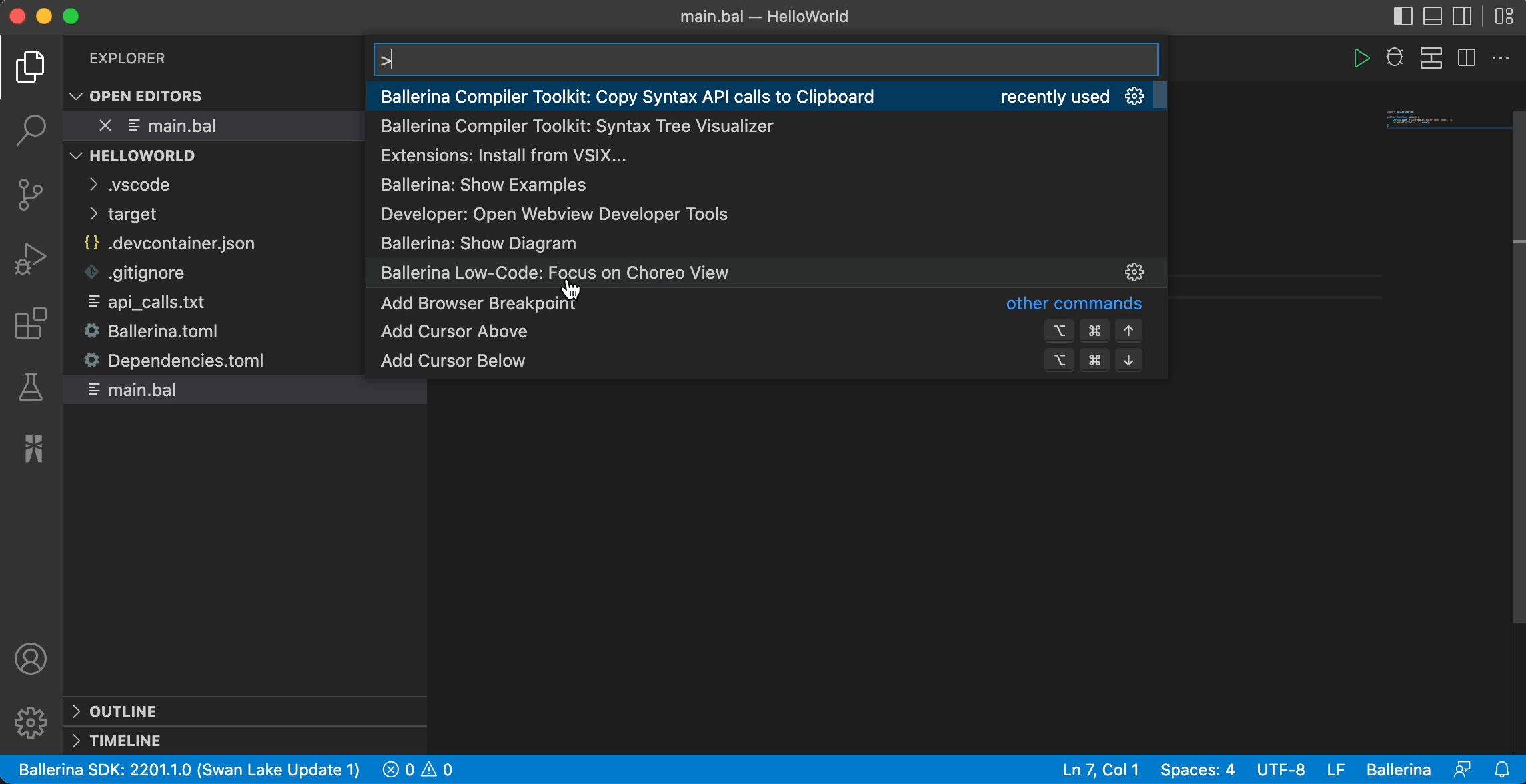
Task: Open the Extensions view
Action: 31,323
